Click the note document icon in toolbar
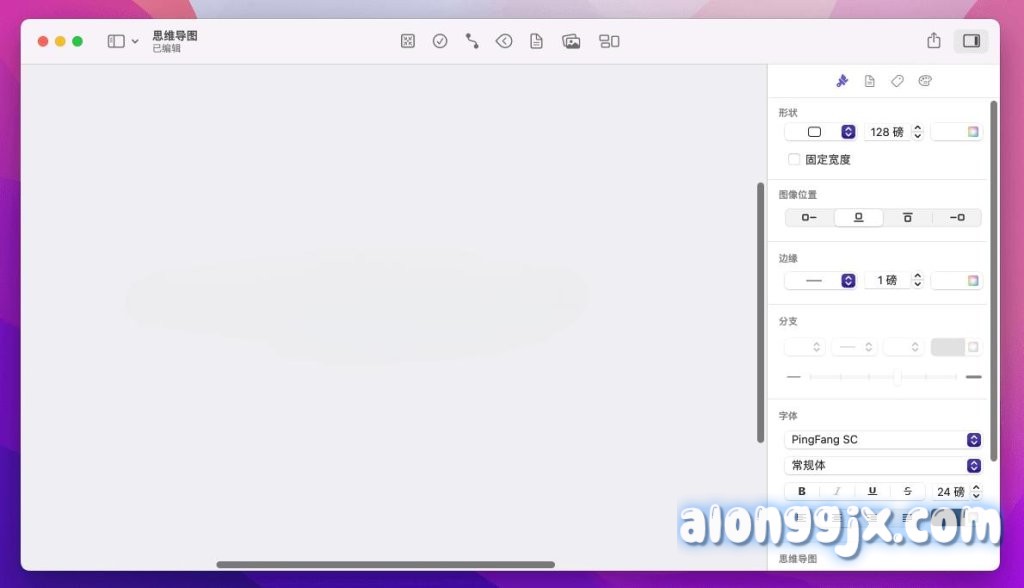This screenshot has height=588, width=1024. point(537,41)
